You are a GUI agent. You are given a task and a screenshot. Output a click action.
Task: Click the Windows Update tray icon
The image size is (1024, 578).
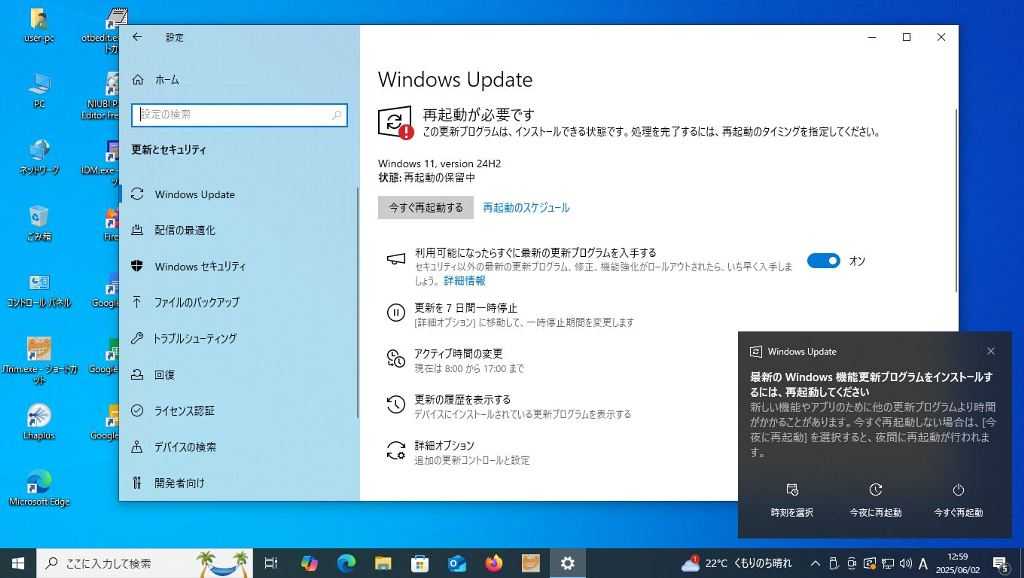coord(869,563)
